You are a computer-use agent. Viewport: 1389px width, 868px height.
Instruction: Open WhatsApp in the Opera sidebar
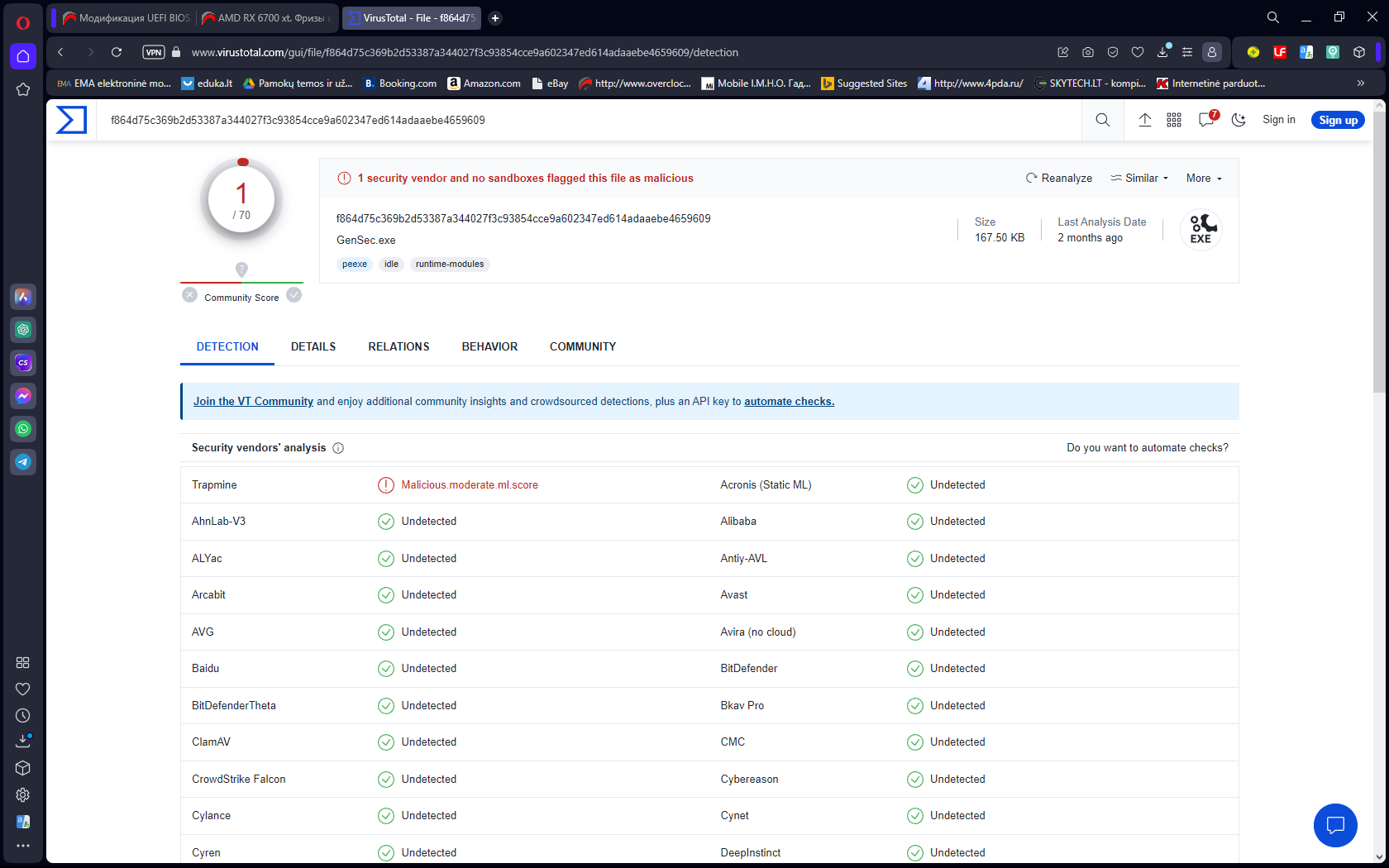[x=23, y=429]
